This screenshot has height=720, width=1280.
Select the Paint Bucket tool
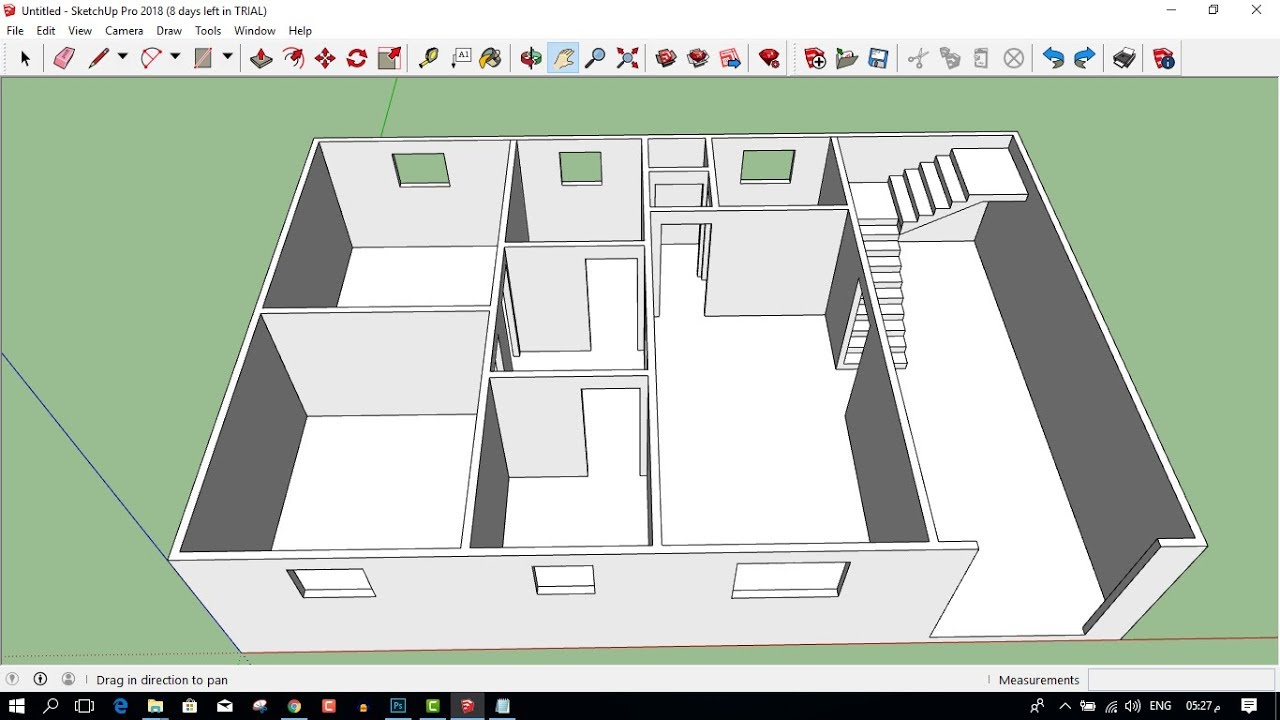click(490, 59)
